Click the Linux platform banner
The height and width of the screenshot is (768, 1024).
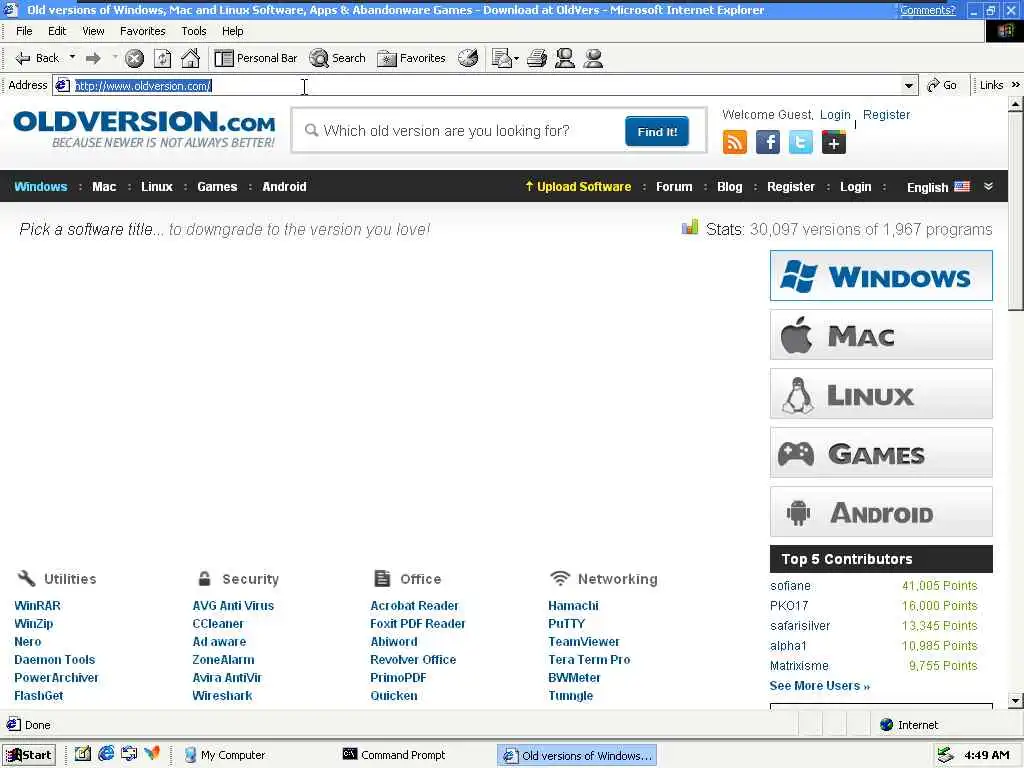point(881,394)
